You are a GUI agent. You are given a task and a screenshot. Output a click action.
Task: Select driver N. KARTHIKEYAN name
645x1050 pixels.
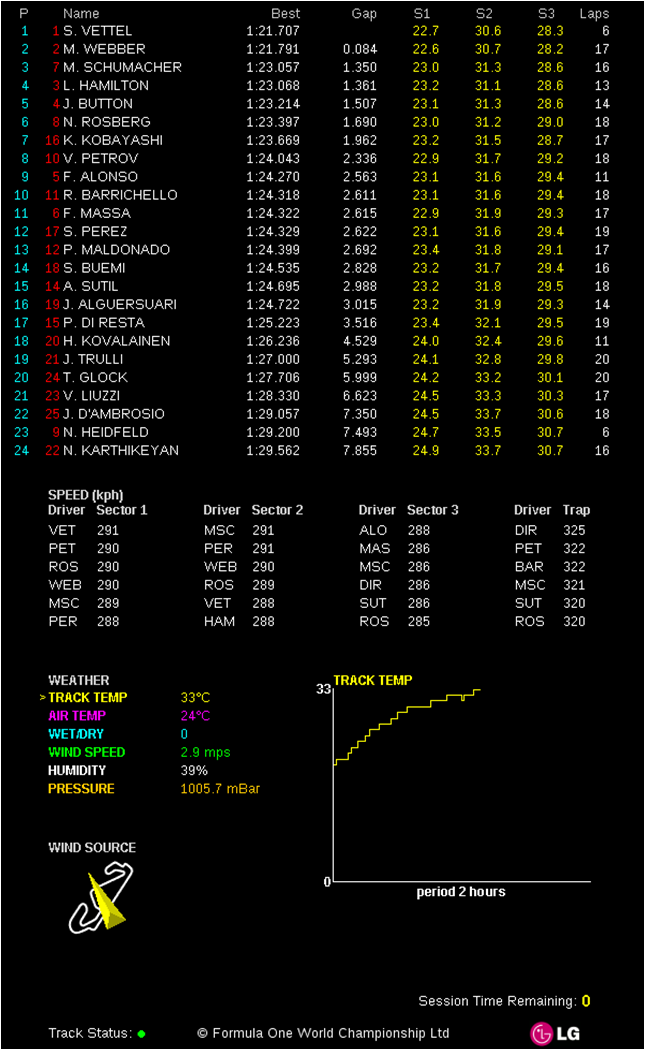point(121,451)
